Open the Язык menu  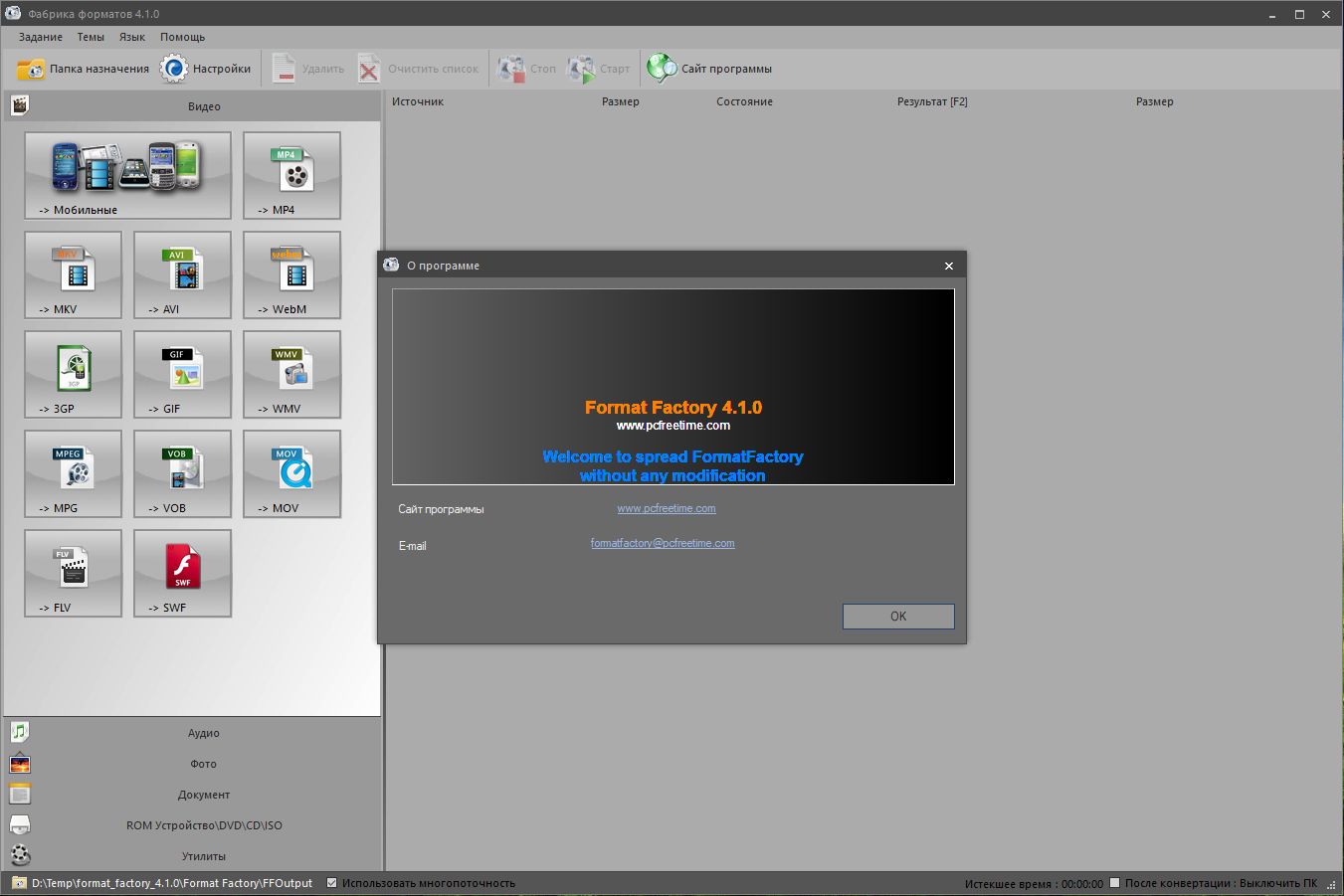132,37
